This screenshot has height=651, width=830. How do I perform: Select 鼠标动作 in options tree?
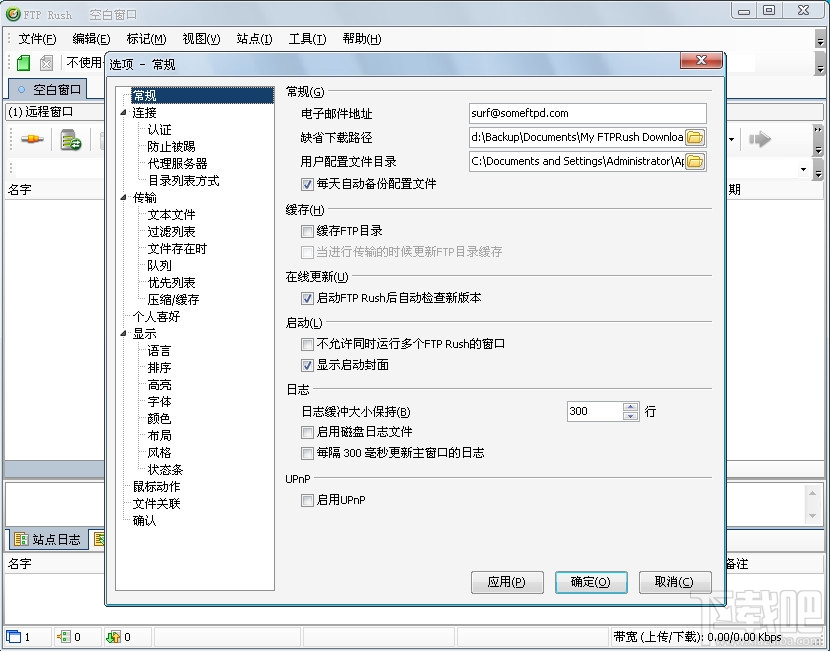click(156, 486)
